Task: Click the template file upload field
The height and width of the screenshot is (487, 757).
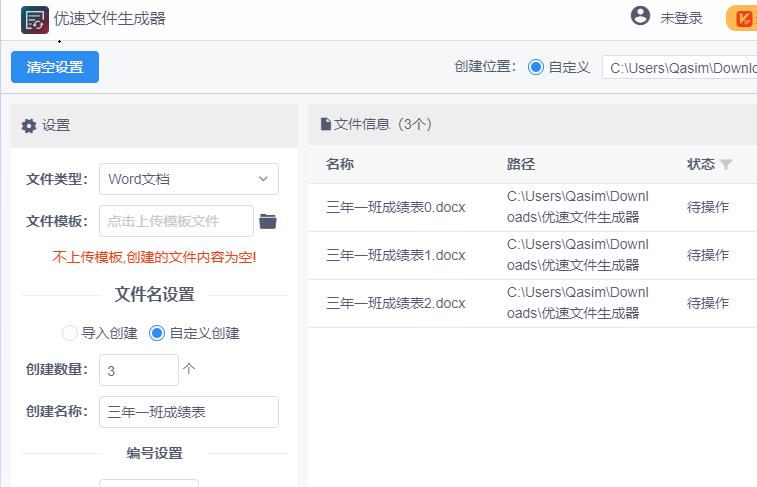Action: pyautogui.click(x=176, y=221)
